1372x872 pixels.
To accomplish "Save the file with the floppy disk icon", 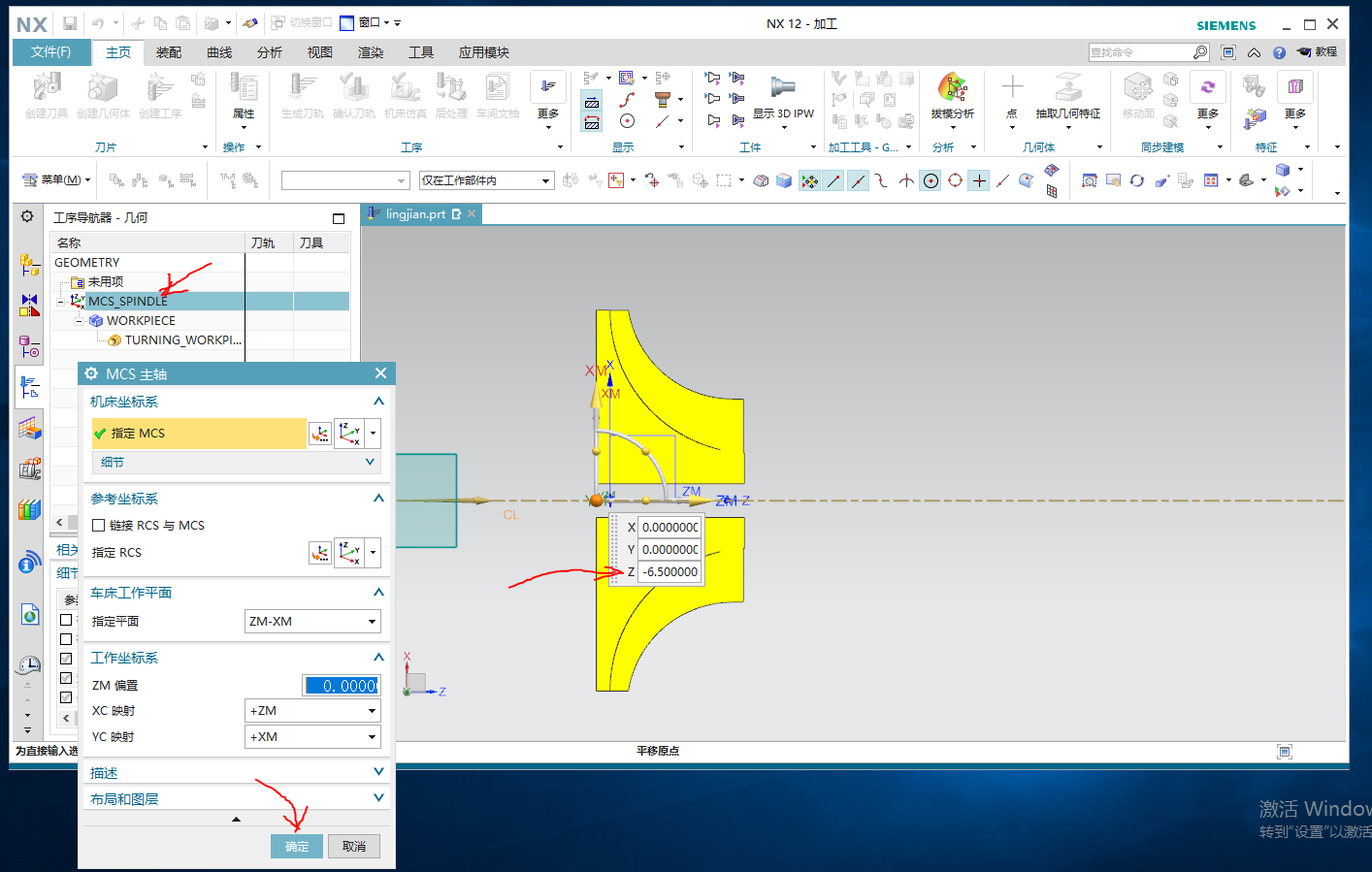I will coord(70,23).
